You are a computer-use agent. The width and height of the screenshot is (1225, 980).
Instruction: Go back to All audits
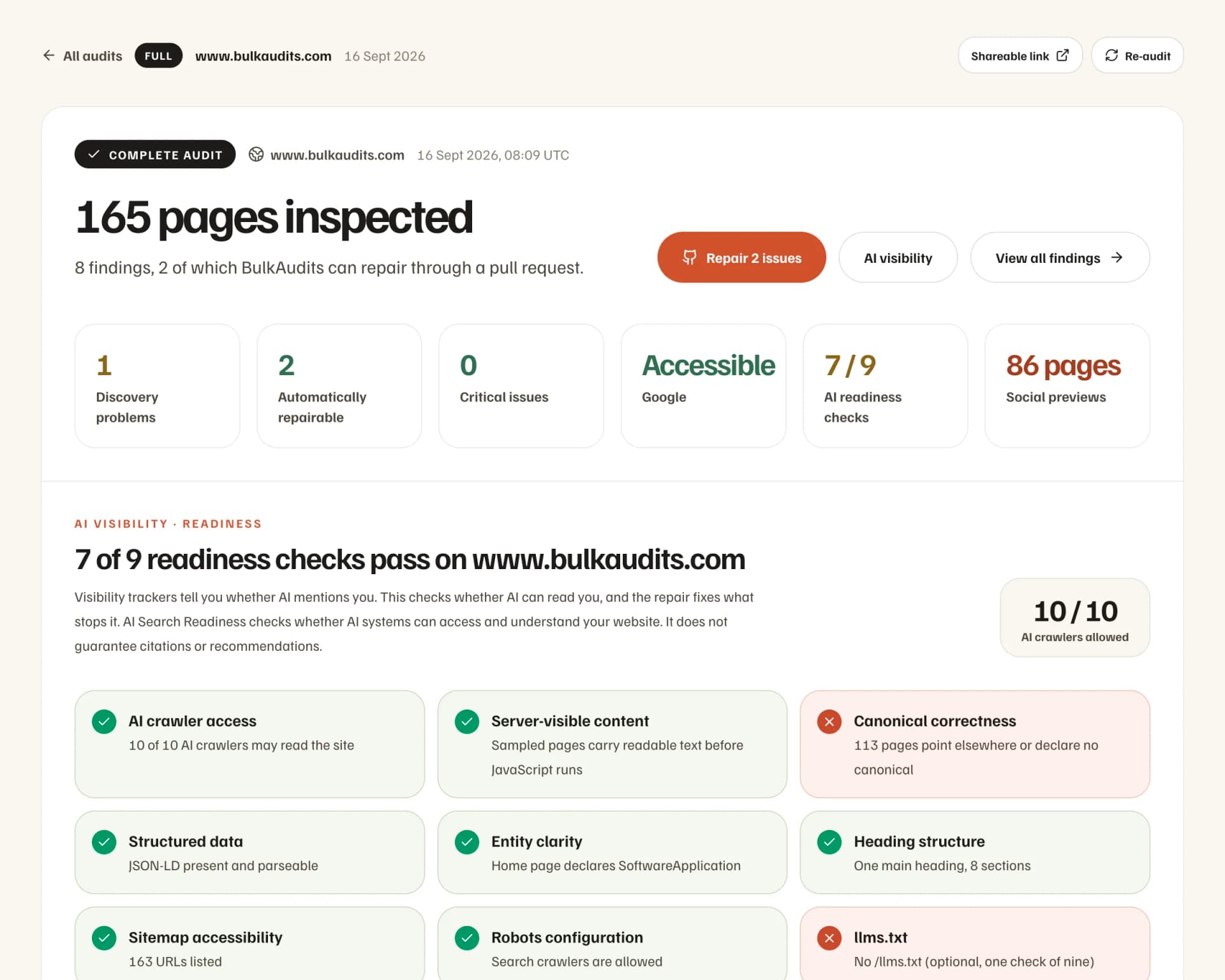[82, 56]
